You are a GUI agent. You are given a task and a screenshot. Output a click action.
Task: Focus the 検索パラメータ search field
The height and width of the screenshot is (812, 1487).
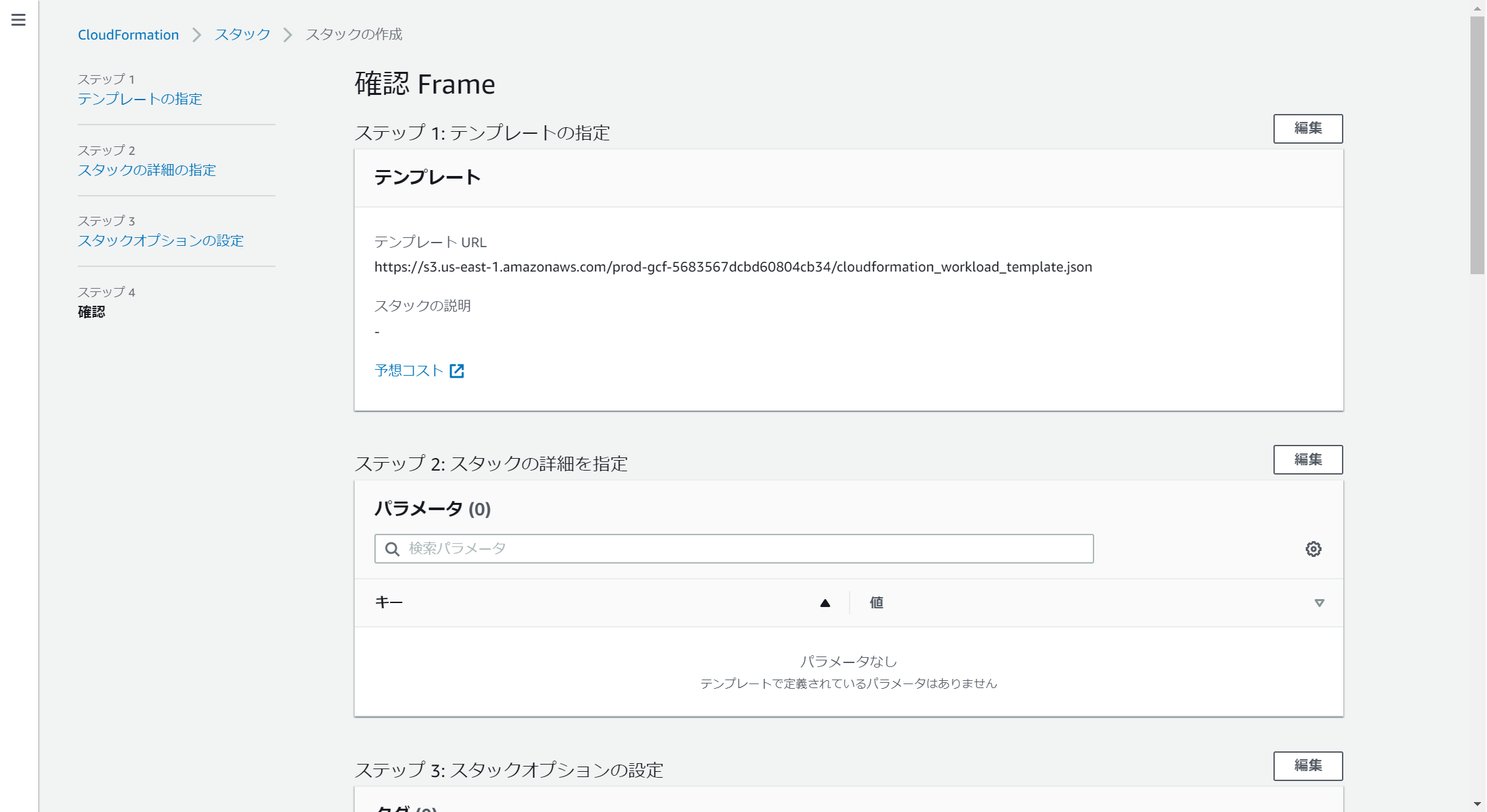pyautogui.click(x=745, y=549)
